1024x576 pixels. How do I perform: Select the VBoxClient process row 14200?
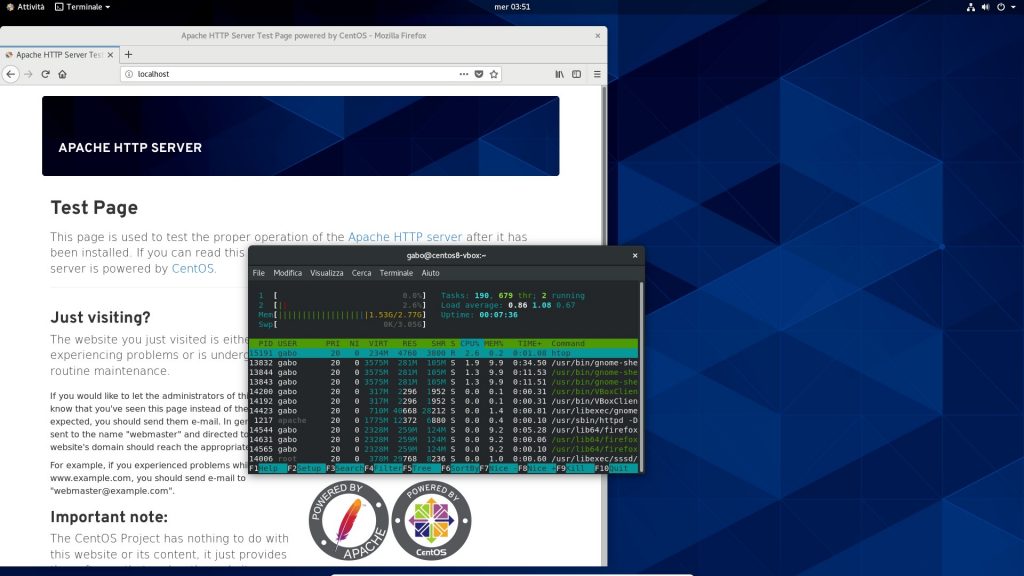pyautogui.click(x=443, y=392)
